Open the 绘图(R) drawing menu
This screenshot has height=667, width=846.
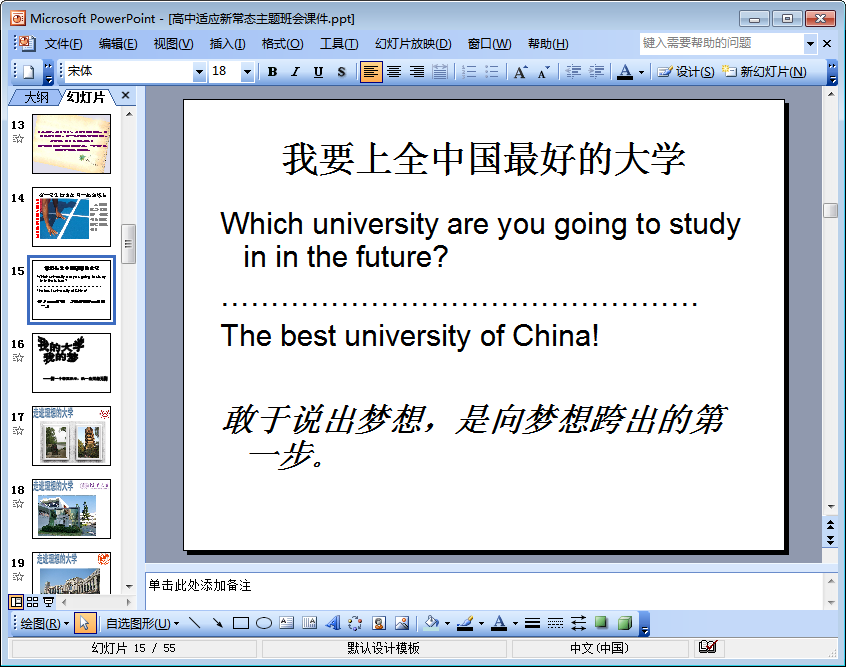pos(45,623)
